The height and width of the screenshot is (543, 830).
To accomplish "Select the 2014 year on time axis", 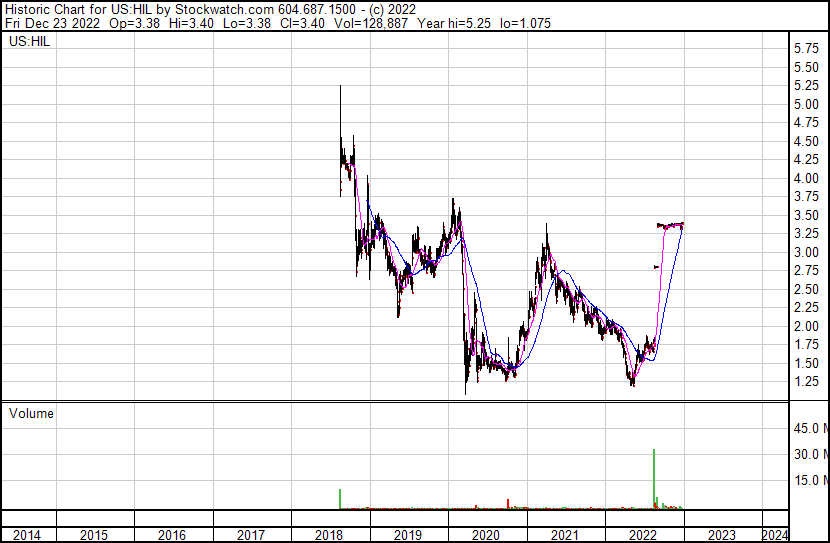I will coord(27,535).
